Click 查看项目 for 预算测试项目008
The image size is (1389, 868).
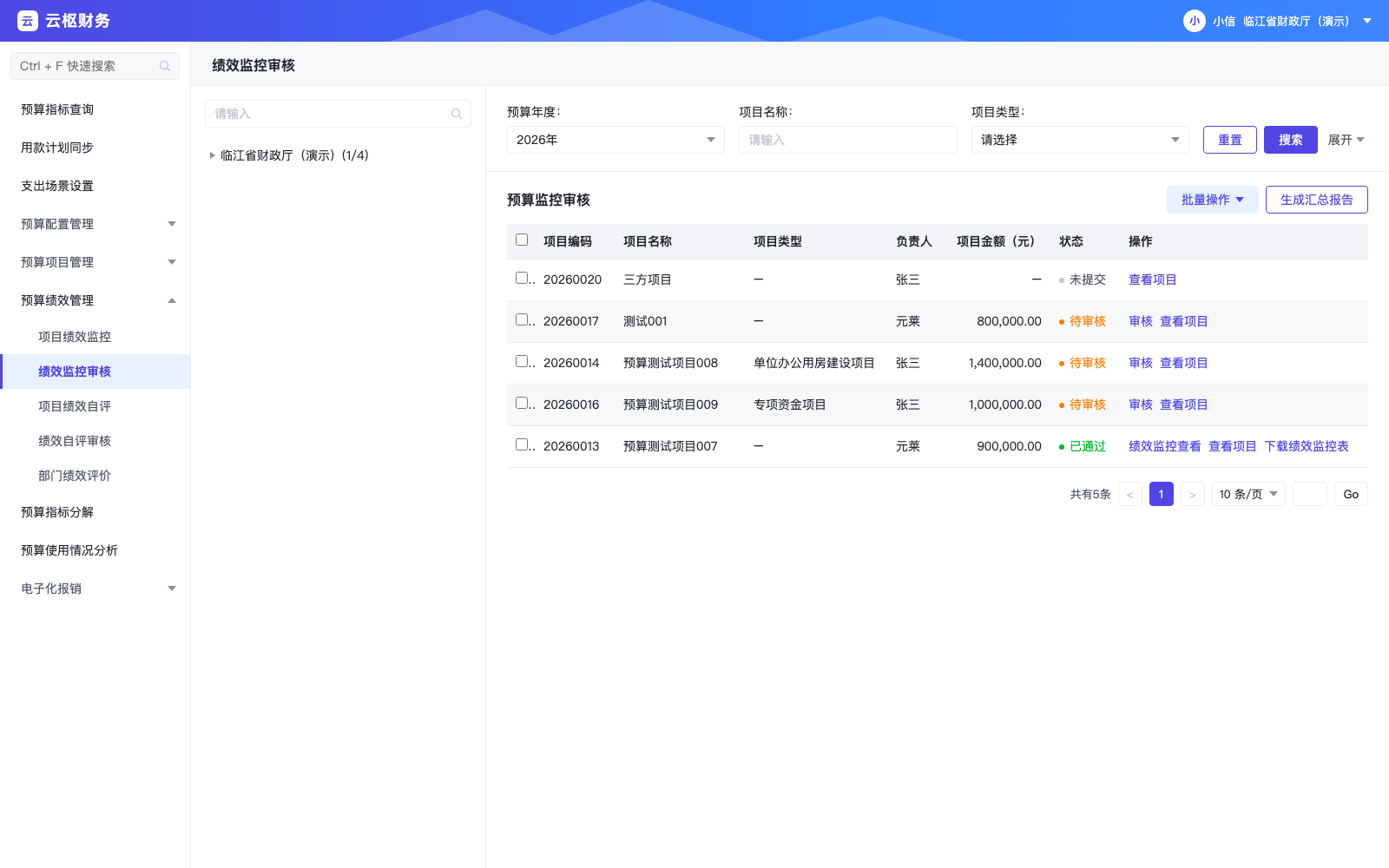point(1184,363)
